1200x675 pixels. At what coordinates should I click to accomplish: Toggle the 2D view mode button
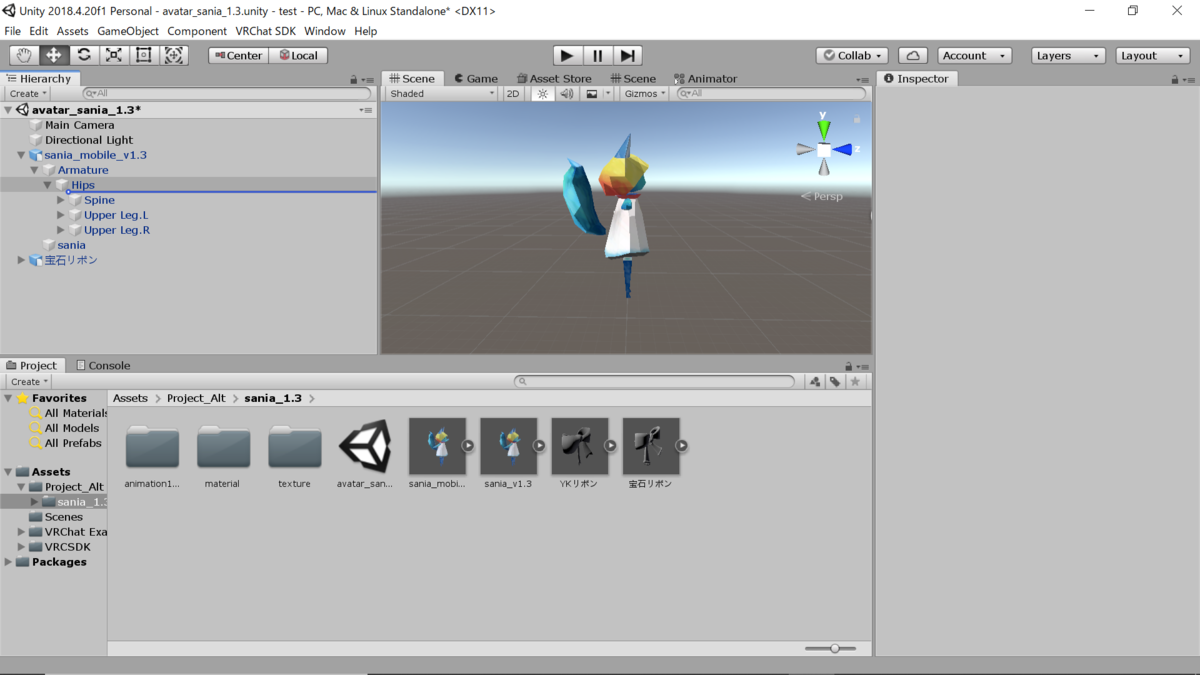point(513,94)
